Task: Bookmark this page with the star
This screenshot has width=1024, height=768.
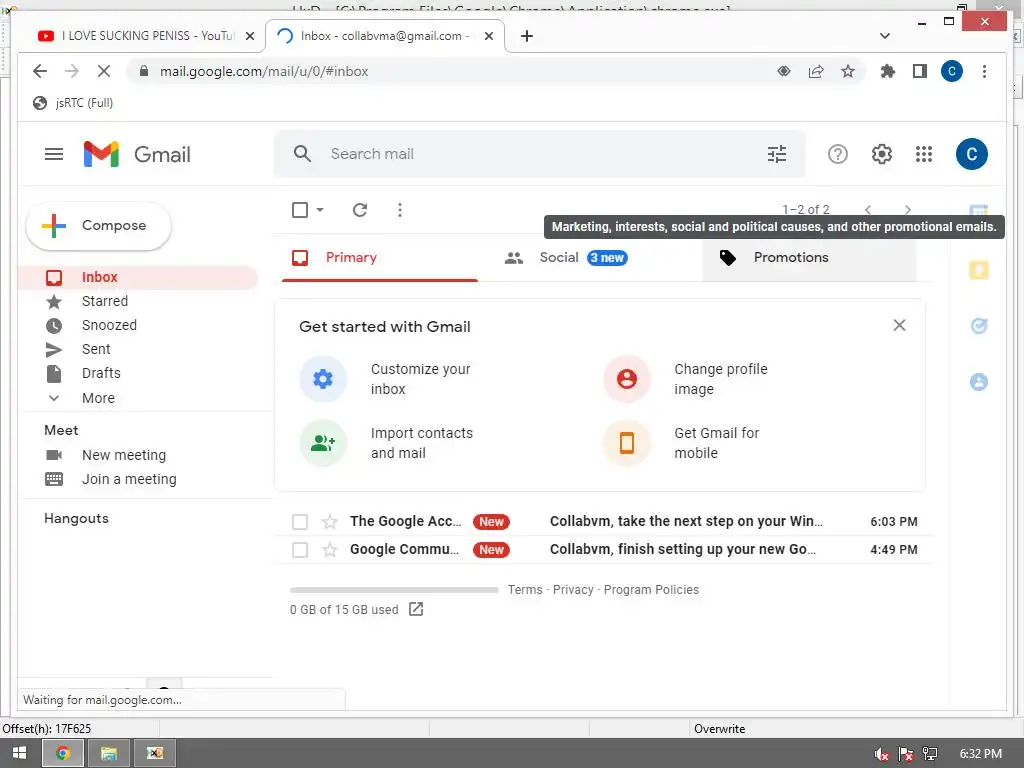Action: point(847,71)
